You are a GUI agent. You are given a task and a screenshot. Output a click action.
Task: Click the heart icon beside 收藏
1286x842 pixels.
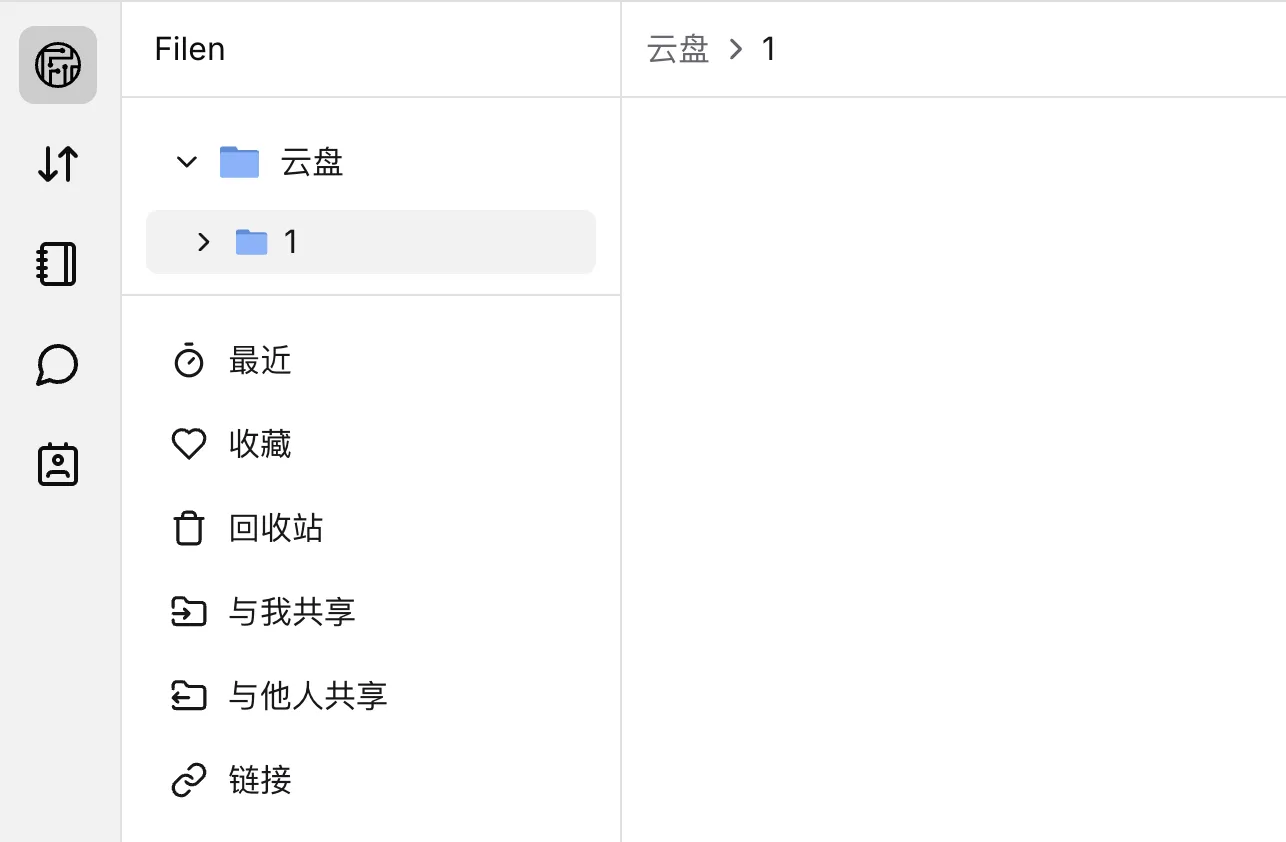(189, 444)
